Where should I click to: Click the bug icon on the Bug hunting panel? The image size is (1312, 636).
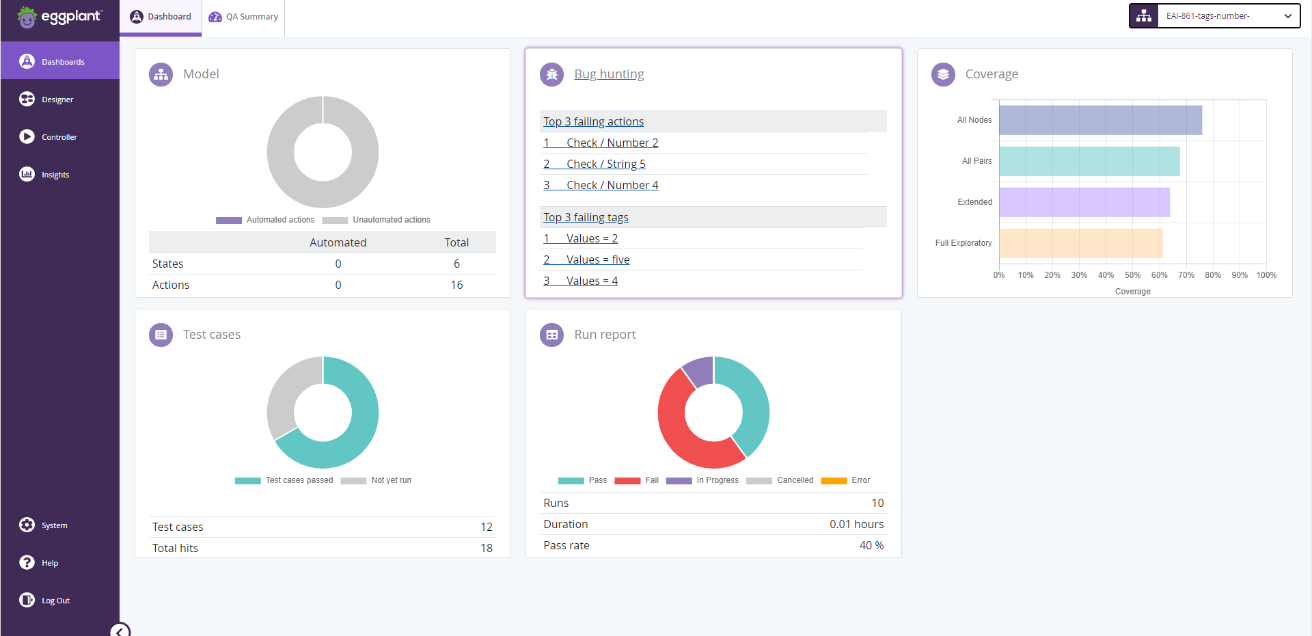pyautogui.click(x=552, y=74)
